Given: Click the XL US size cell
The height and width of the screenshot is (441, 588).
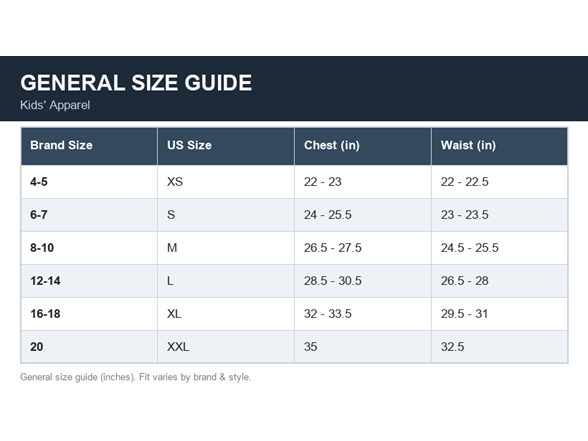Looking at the screenshot, I should click(x=226, y=314).
